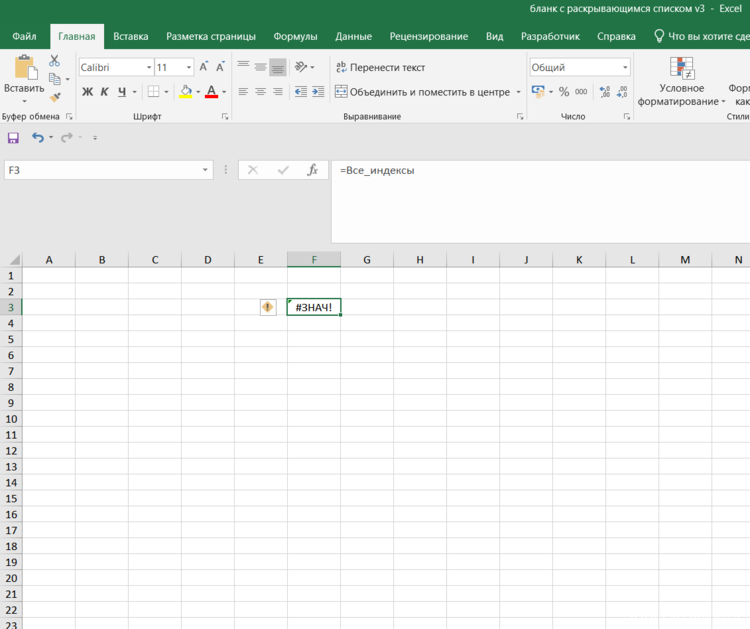This screenshot has height=629, width=750.
Task: Align cell text to the left
Action: click(243, 91)
